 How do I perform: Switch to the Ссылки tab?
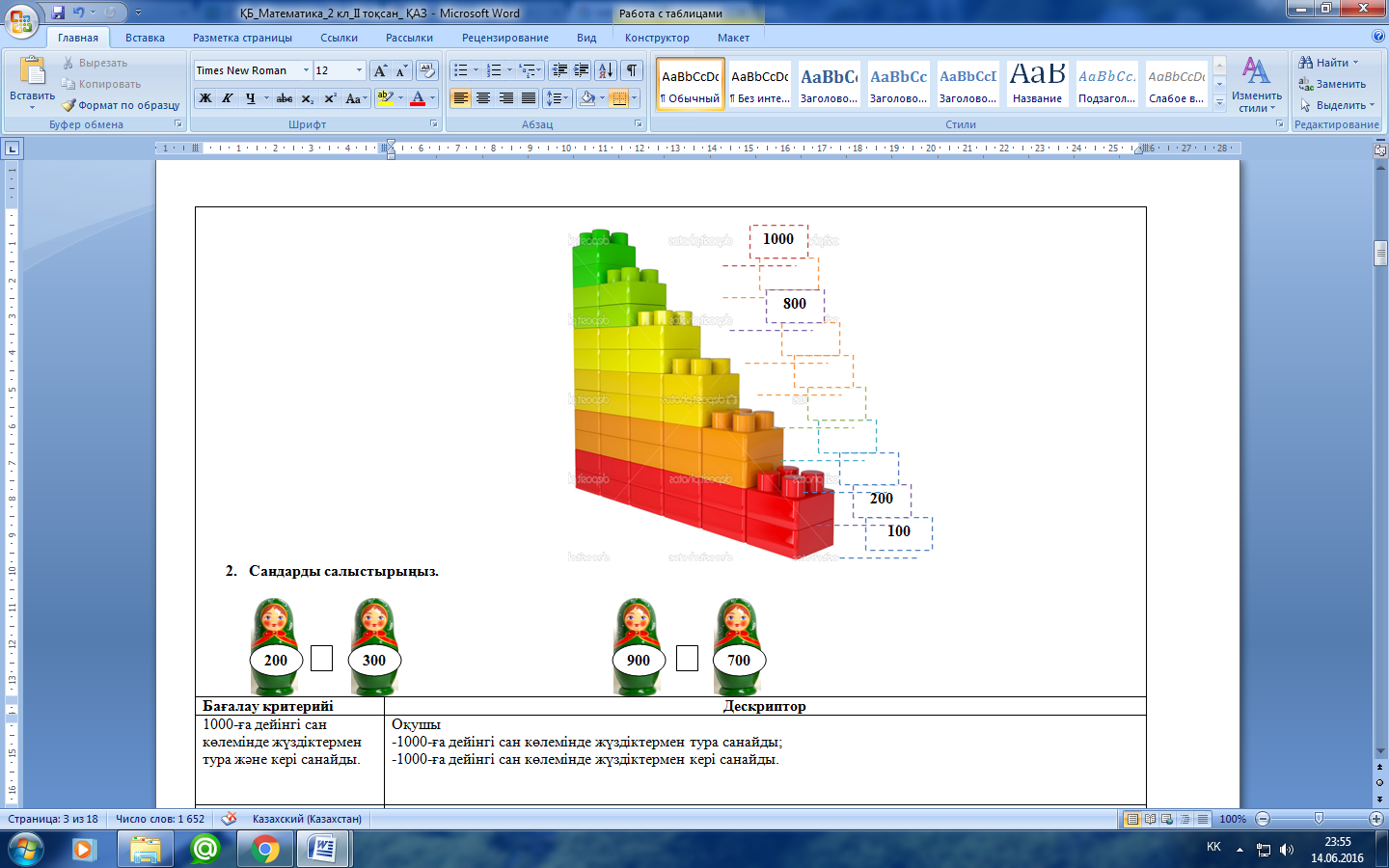(340, 38)
